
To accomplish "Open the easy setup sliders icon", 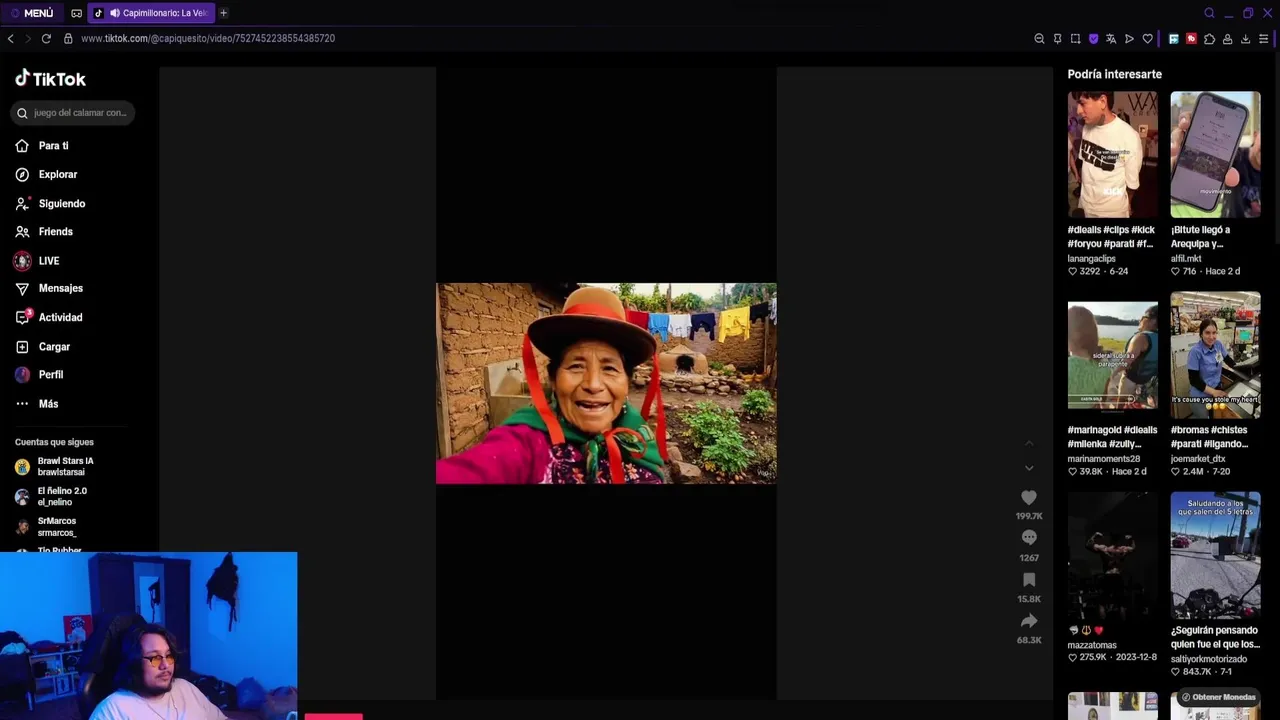I will pyautogui.click(x=1263, y=39).
